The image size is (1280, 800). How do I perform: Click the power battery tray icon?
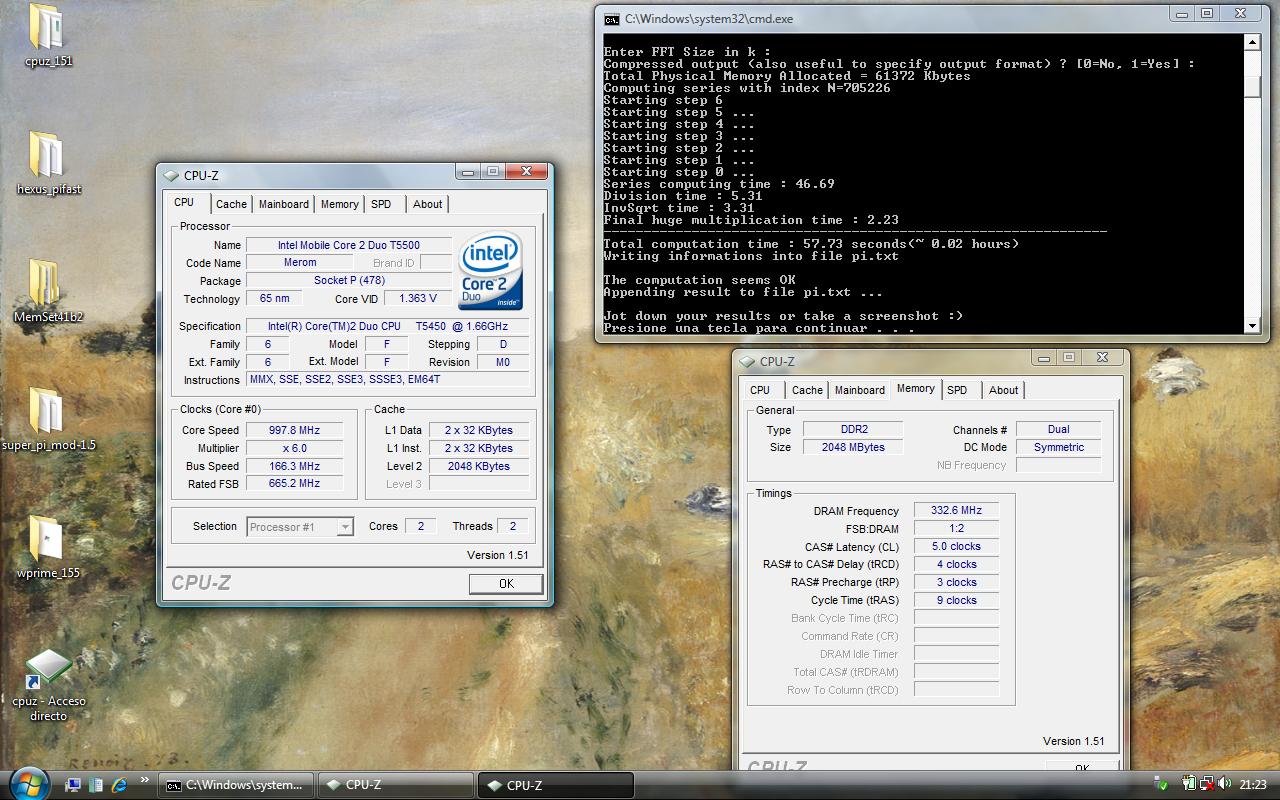[1189, 785]
